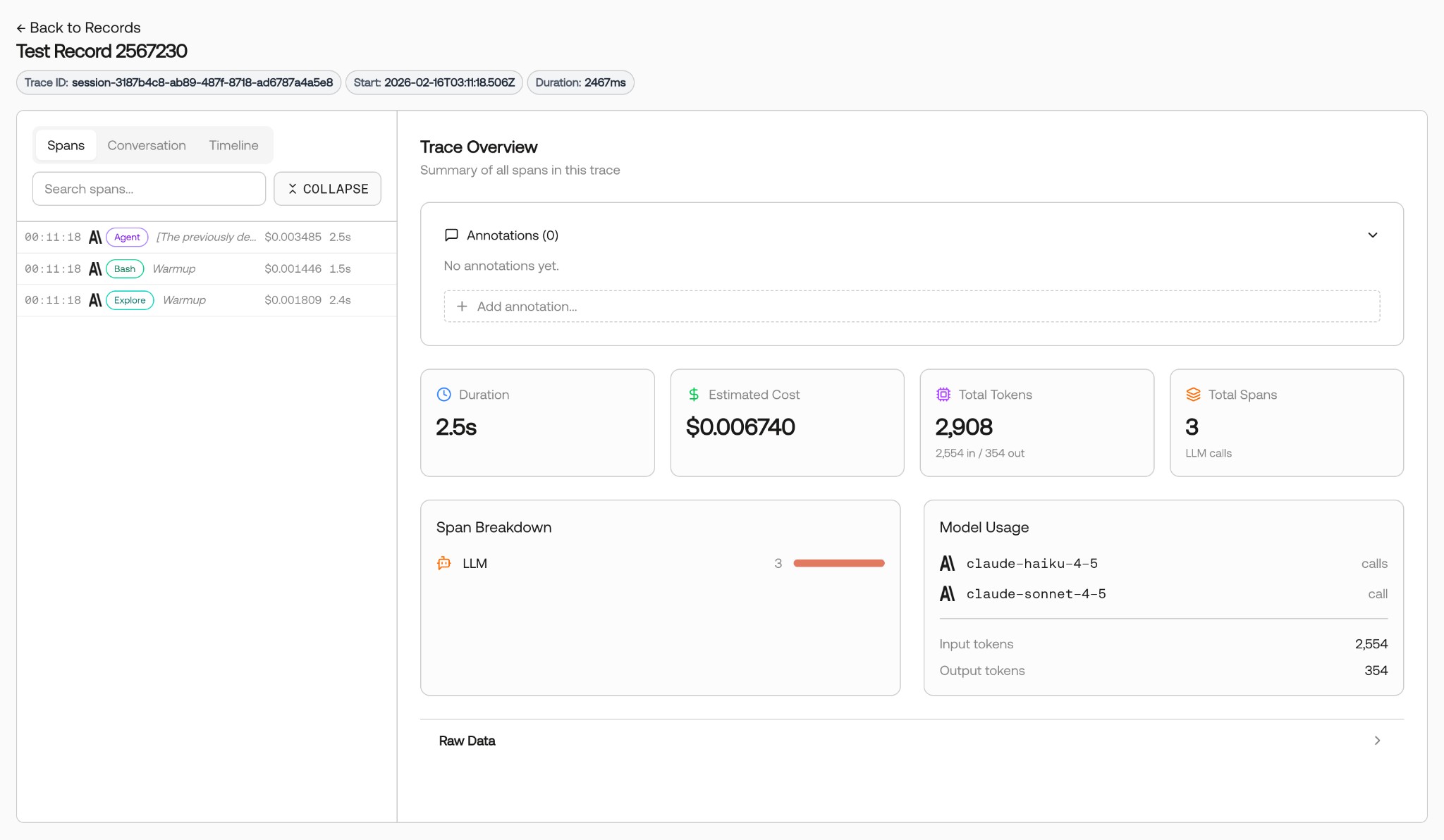Click the Total Tokens chip icon

click(943, 395)
